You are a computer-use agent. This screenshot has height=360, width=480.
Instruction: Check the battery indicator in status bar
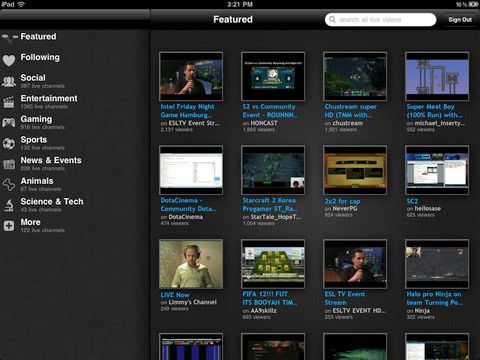point(473,4)
